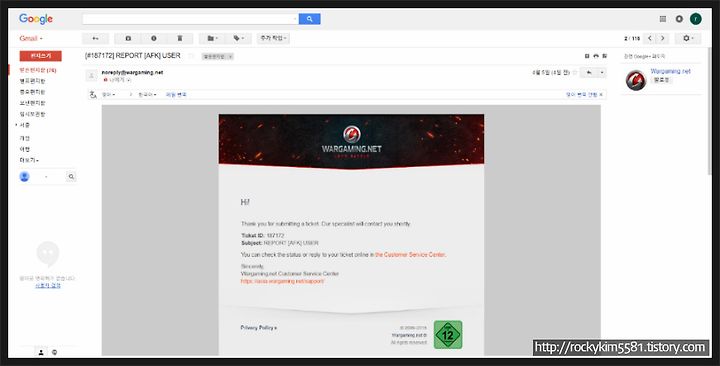Viewport: 720px width, 366px height.
Task: Click the Wargaming.net logo in email banner
Action: (351, 141)
